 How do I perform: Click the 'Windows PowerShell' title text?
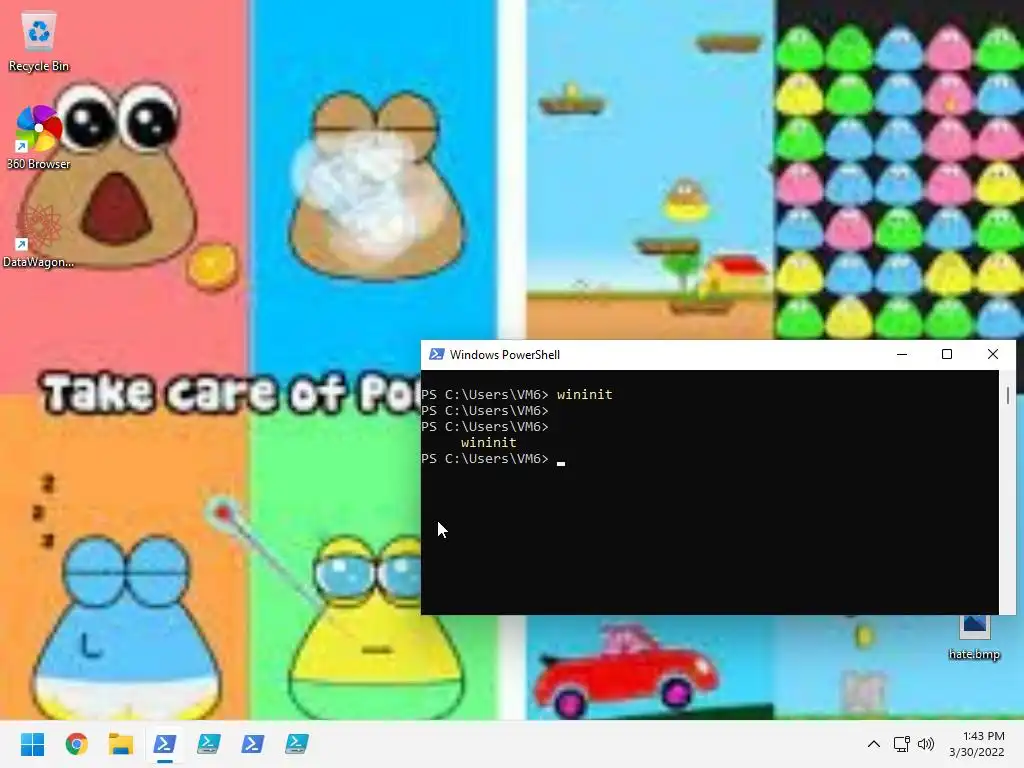click(x=505, y=355)
